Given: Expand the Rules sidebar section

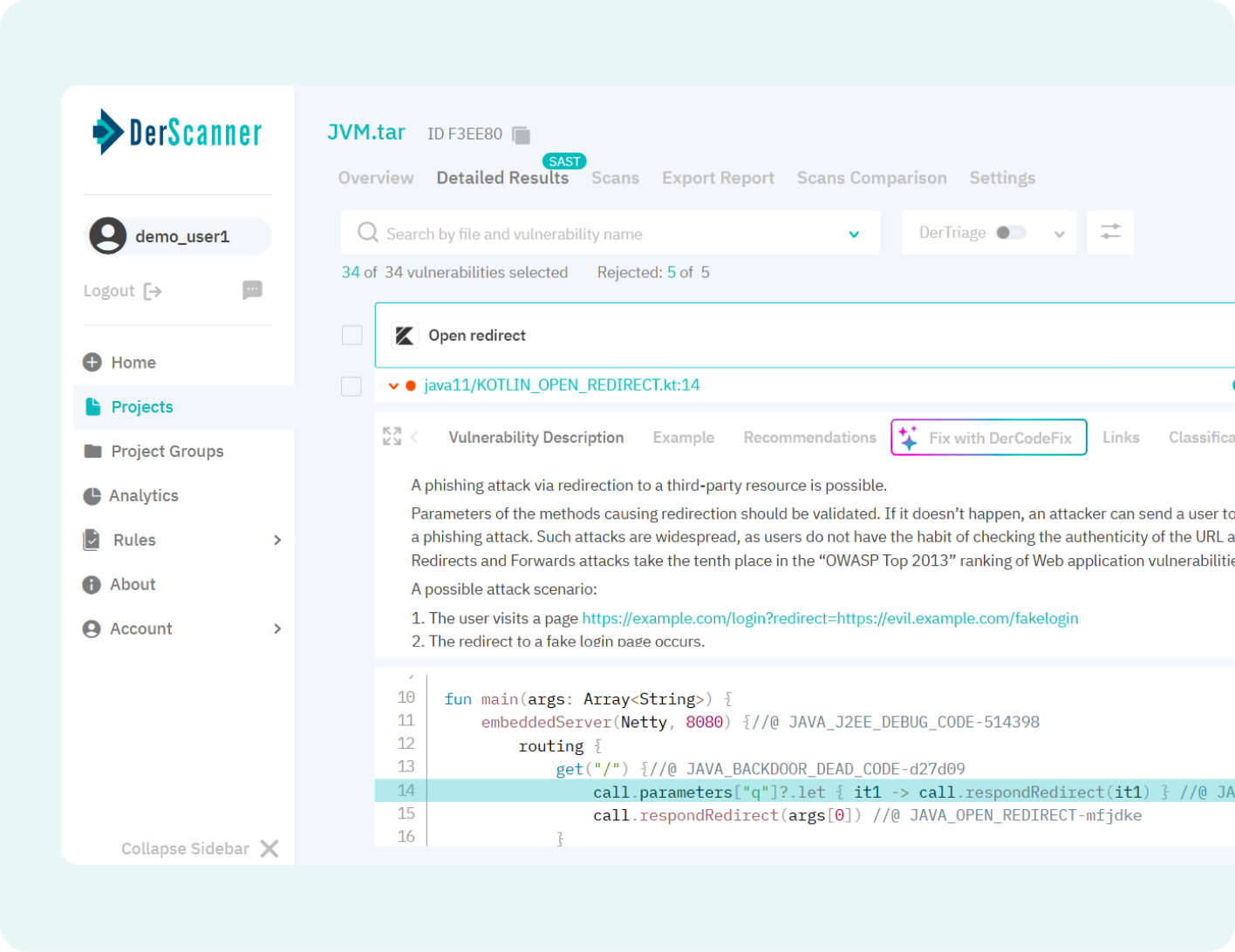Looking at the screenshot, I should coord(276,540).
